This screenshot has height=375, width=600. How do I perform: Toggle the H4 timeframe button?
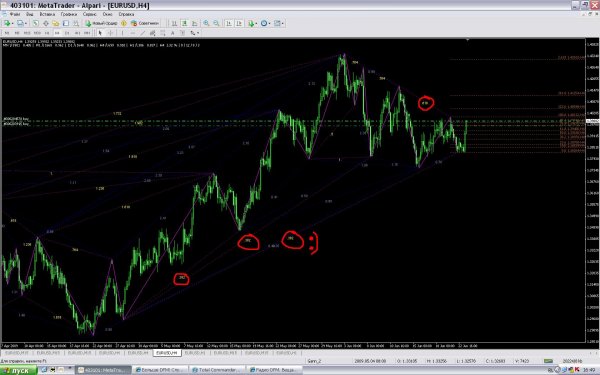[57, 33]
